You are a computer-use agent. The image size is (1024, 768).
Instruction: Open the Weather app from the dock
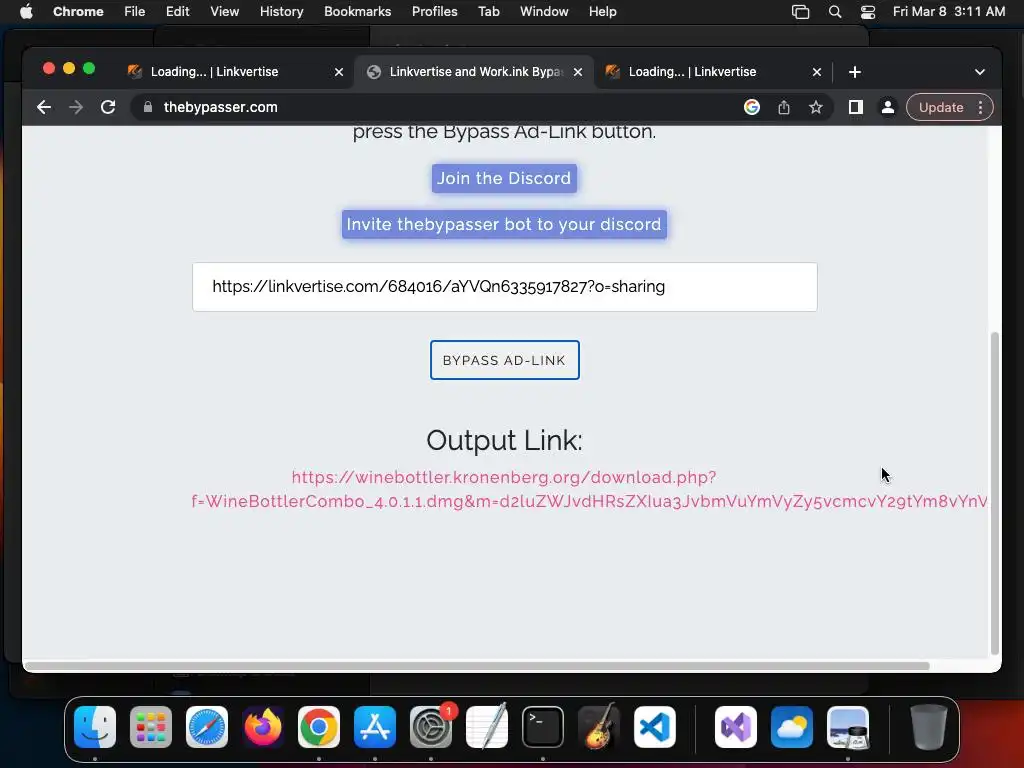pyautogui.click(x=792, y=727)
